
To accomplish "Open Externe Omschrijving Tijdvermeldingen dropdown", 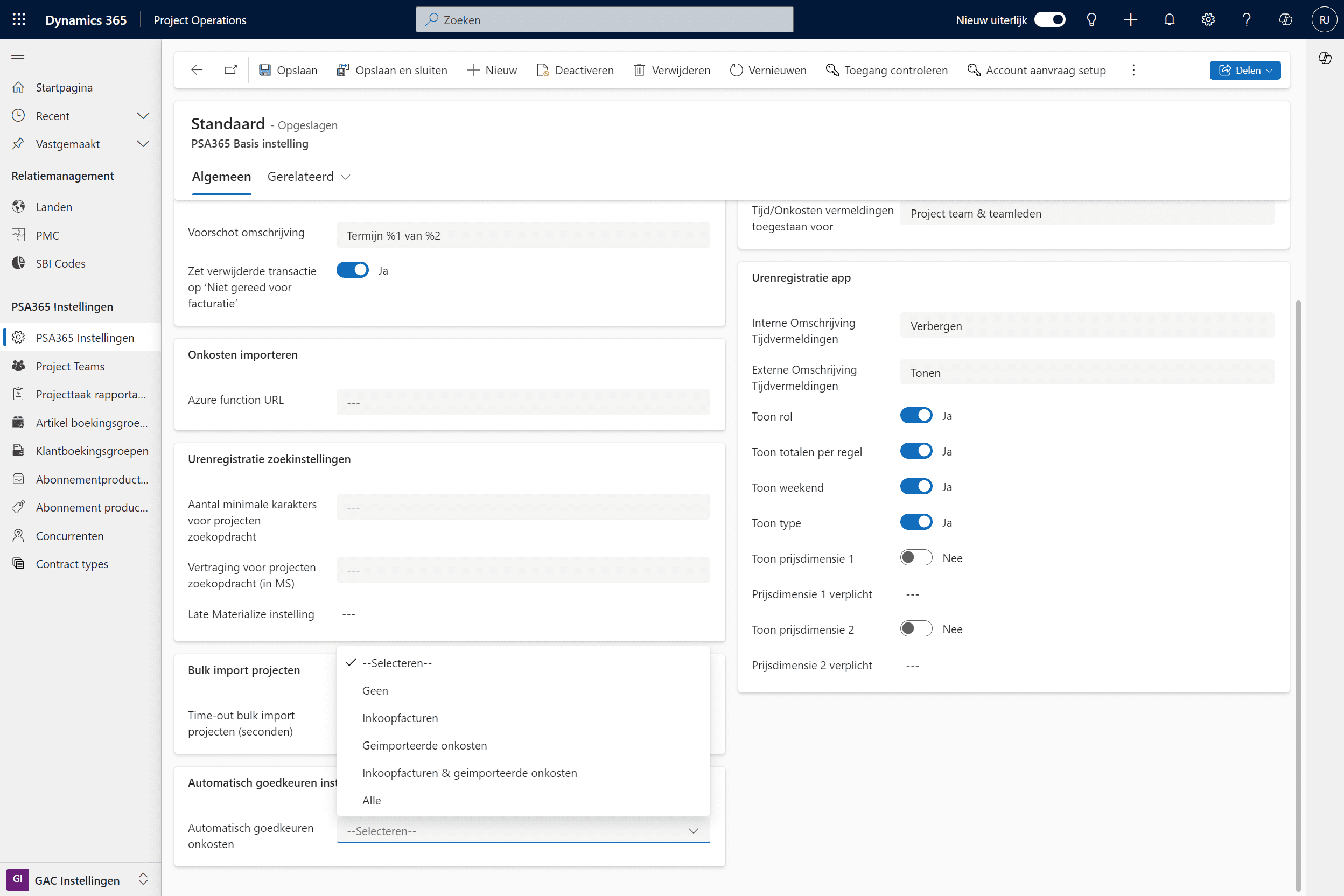I will (x=1087, y=372).
